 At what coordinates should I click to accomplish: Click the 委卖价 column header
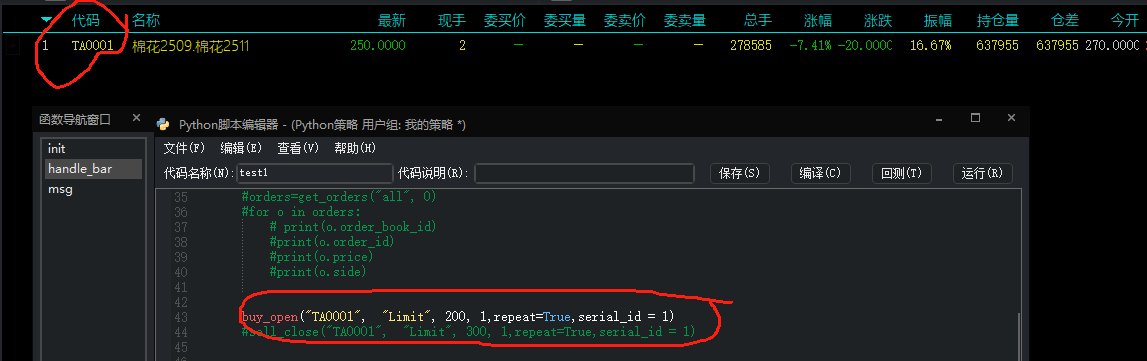click(625, 20)
